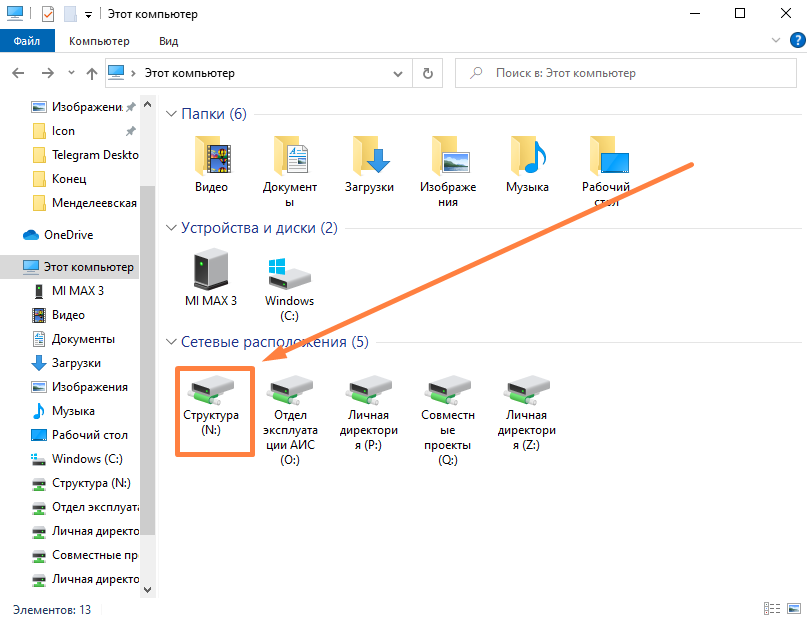The image size is (807, 621).
Task: Open the Файл menu
Action: tap(26, 41)
